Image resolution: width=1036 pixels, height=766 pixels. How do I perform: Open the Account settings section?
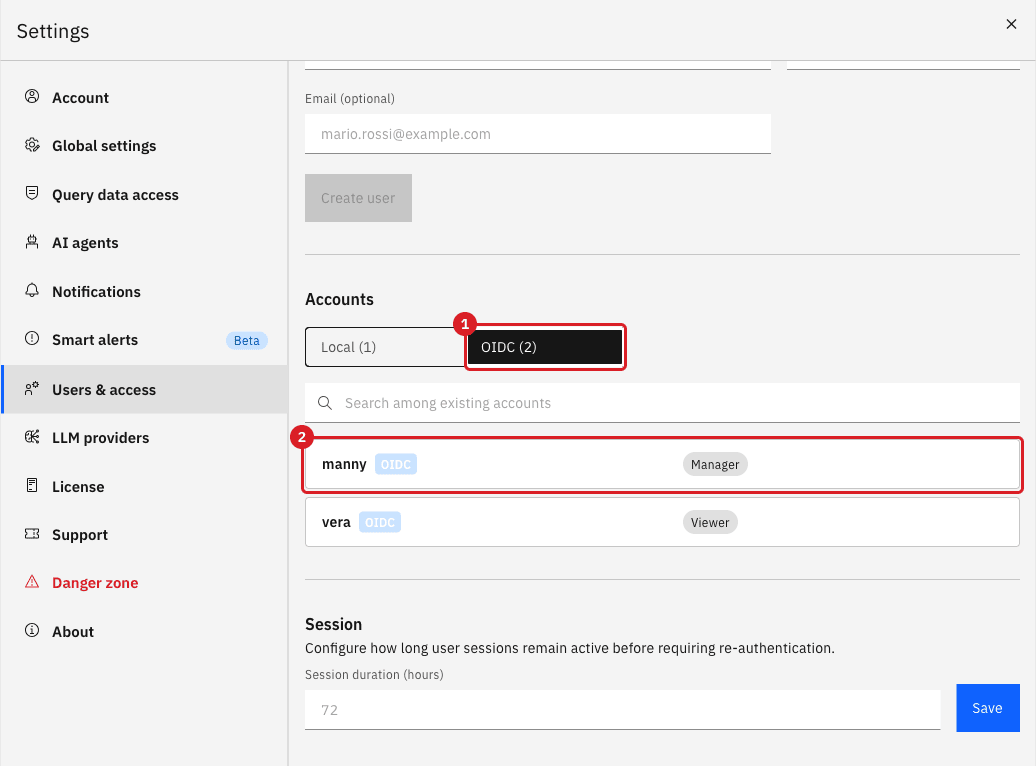[144, 98]
